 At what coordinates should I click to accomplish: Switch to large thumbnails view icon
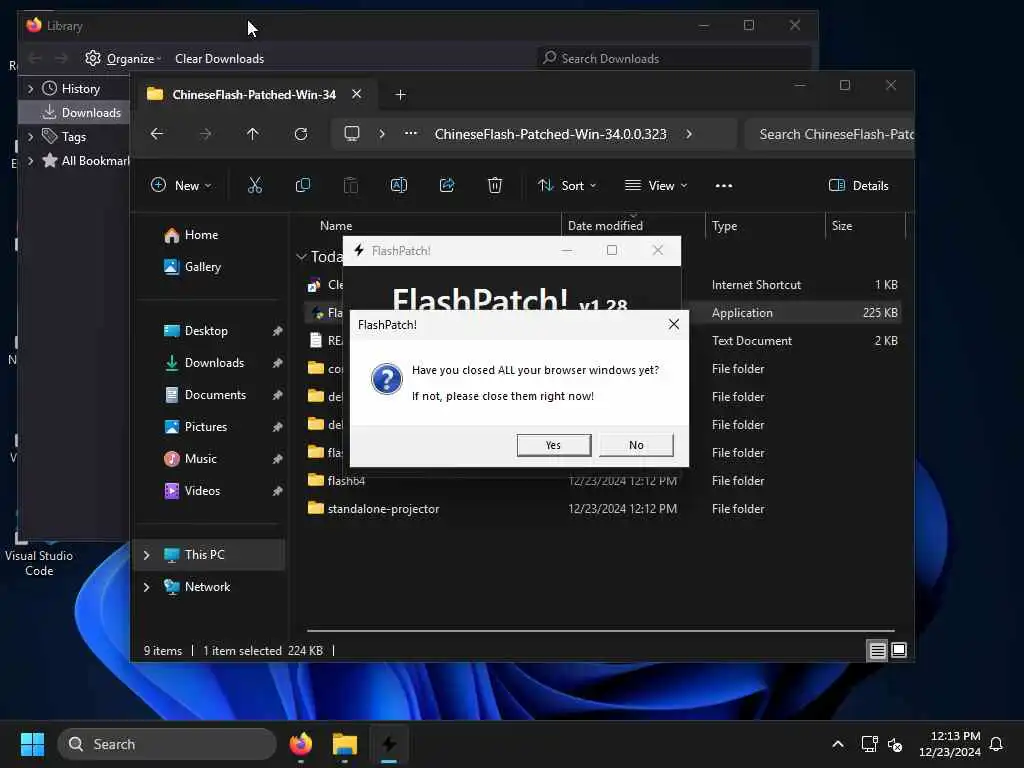pos(899,650)
